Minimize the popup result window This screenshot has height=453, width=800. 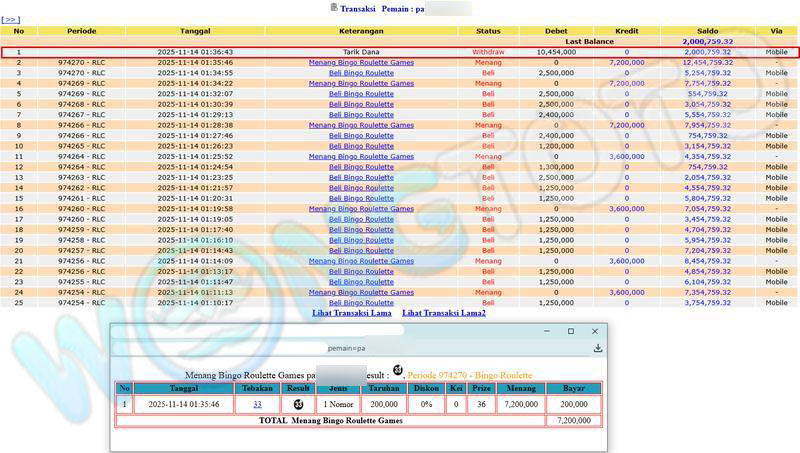[x=546, y=331]
